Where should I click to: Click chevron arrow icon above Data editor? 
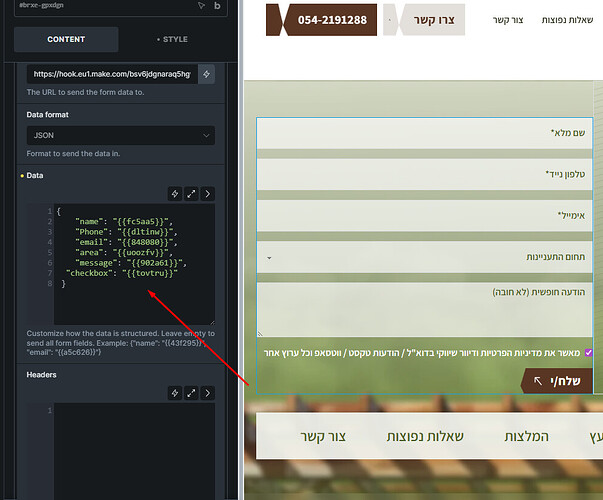208,194
